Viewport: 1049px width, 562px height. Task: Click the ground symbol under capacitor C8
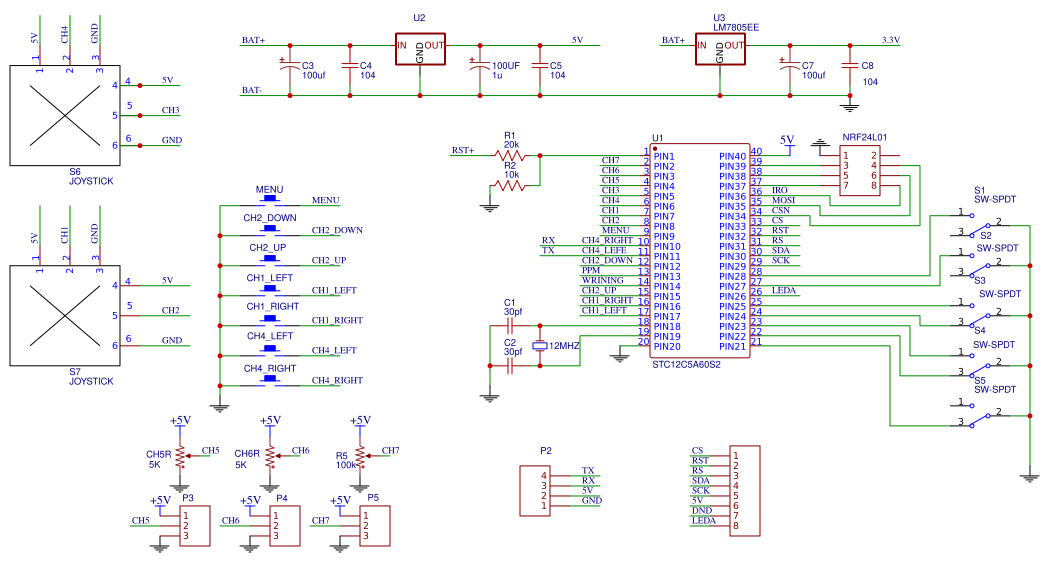click(x=850, y=107)
